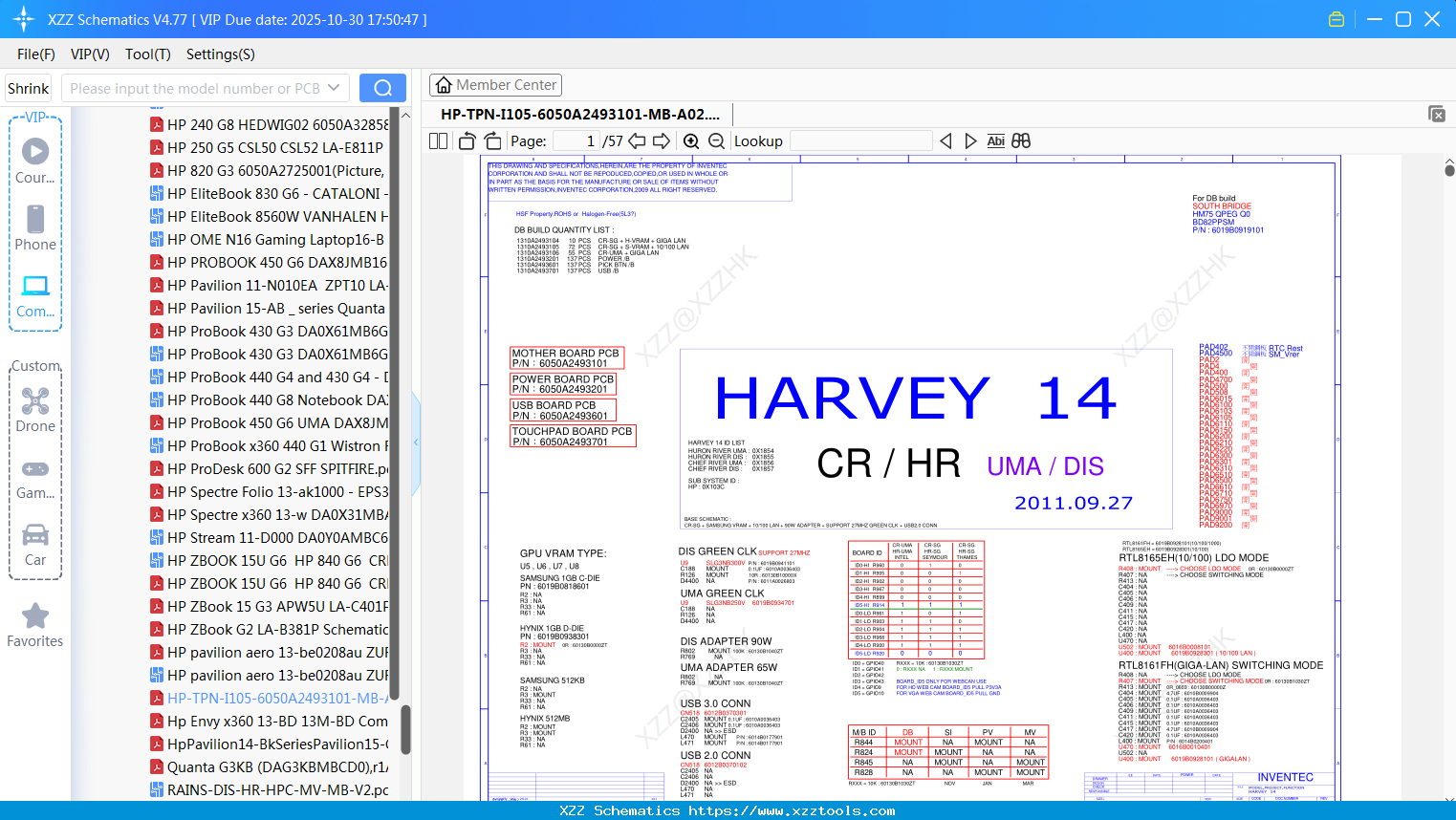Click the Lookup text field

860,140
